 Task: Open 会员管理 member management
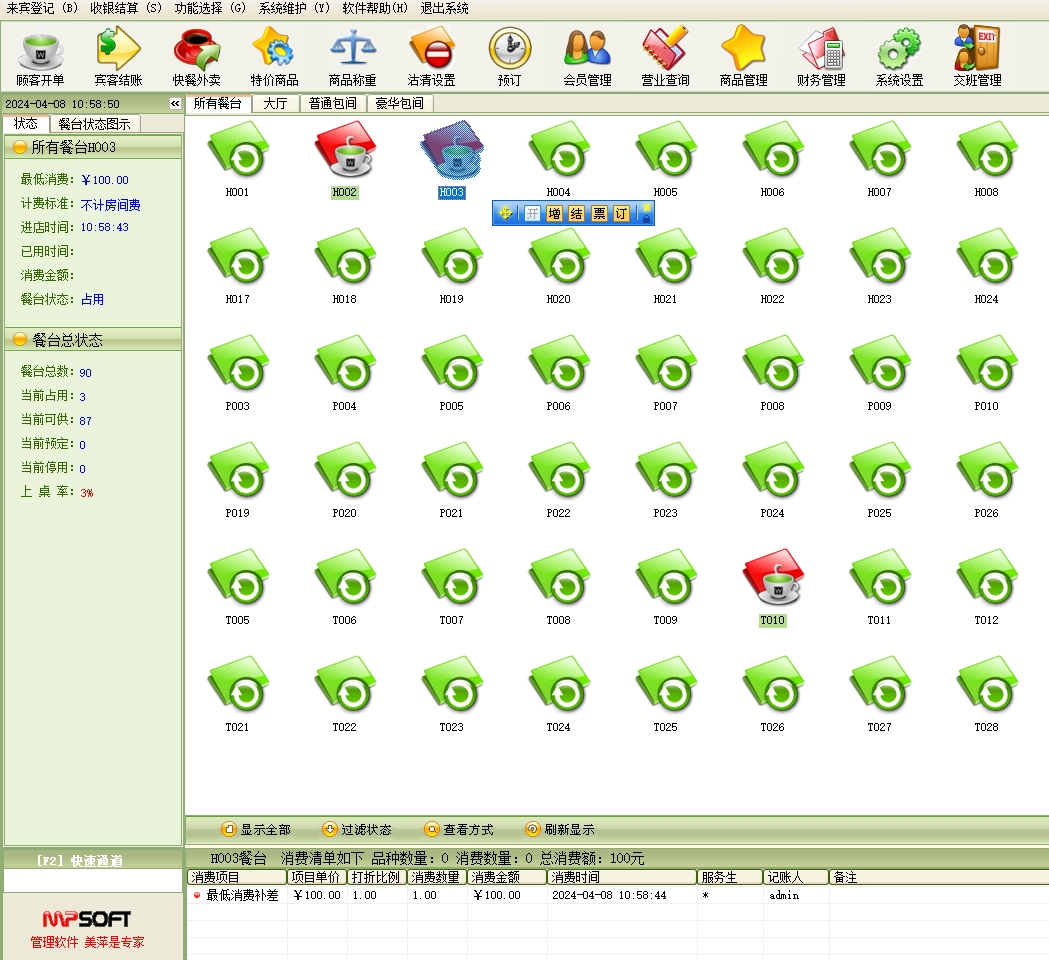point(587,56)
